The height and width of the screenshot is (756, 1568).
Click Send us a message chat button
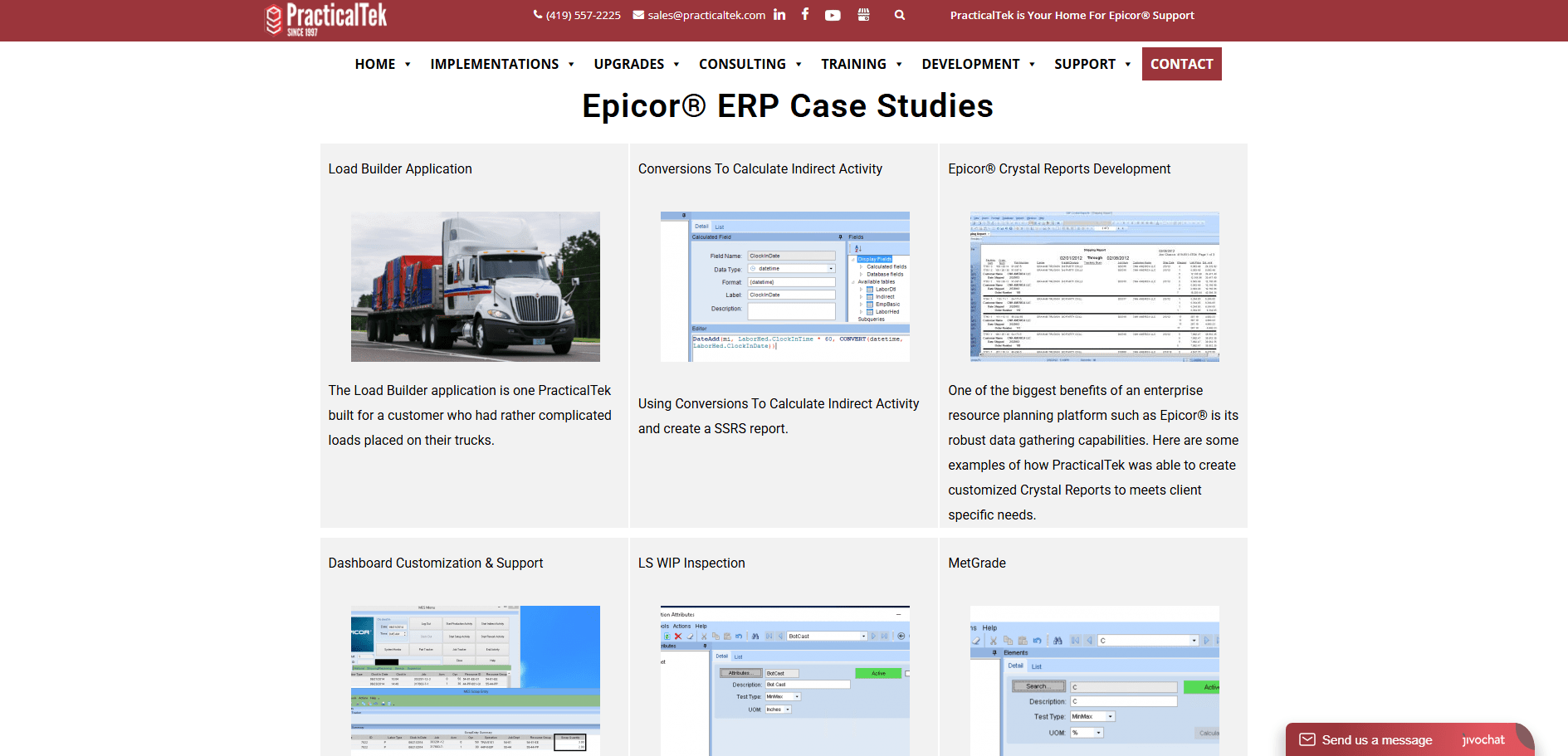tap(1409, 739)
